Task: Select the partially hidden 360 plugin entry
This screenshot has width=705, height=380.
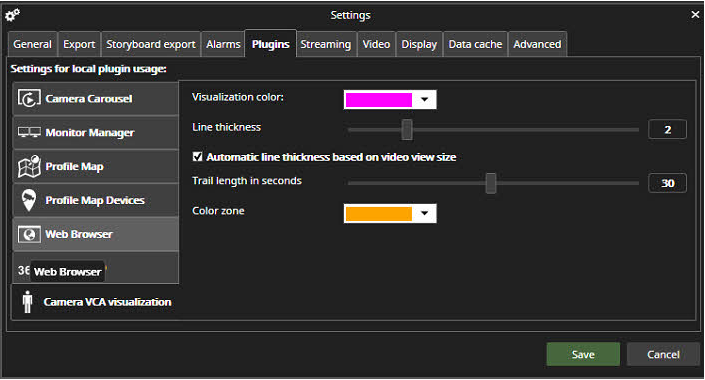Action: [x=96, y=268]
